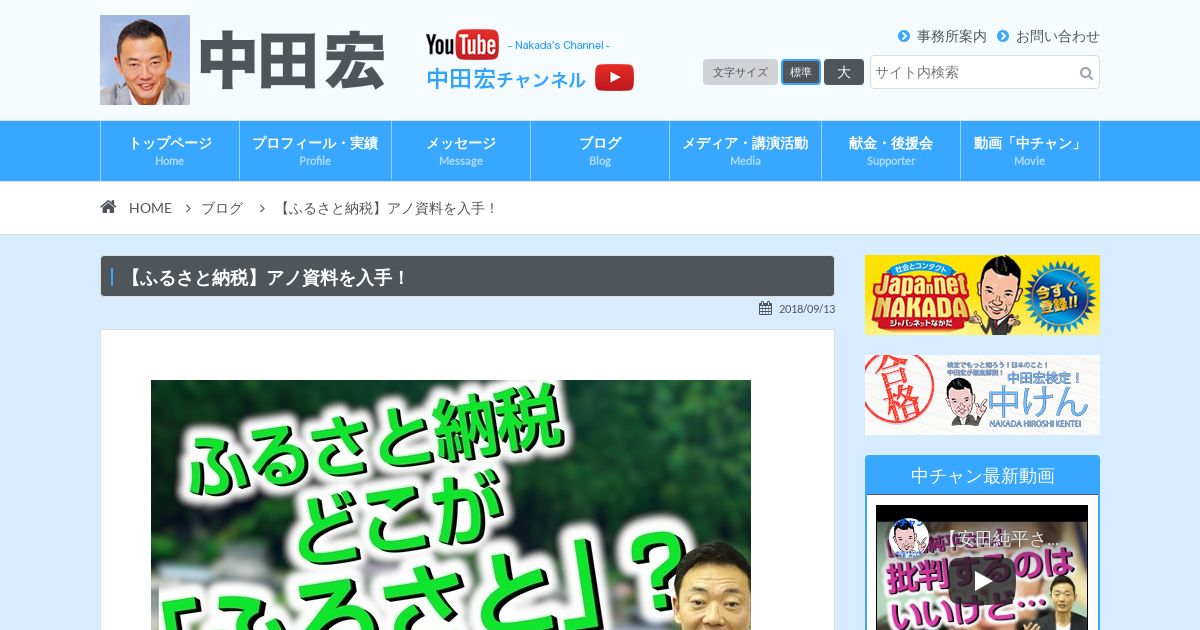
Task: Open the YouTube logo in the header
Action: (x=462, y=45)
